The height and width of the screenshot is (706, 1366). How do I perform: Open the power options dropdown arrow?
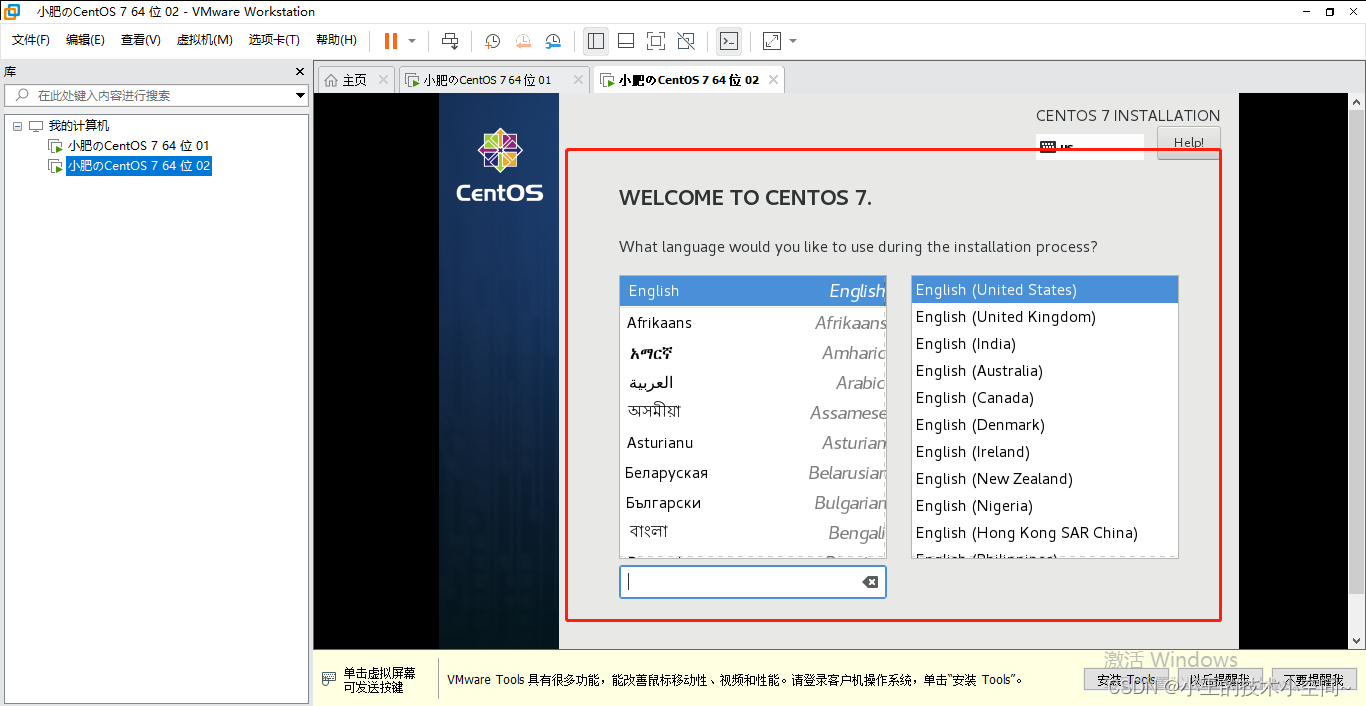click(412, 41)
